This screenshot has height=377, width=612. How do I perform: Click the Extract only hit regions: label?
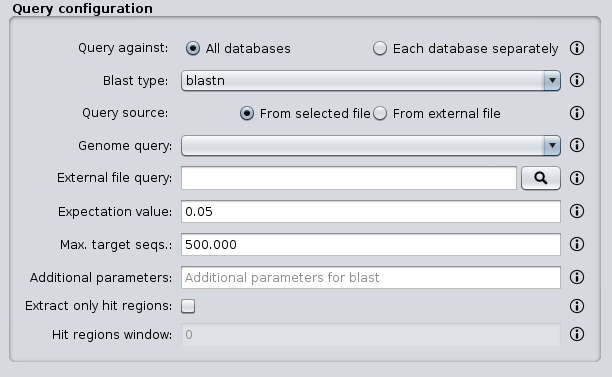(x=98, y=306)
